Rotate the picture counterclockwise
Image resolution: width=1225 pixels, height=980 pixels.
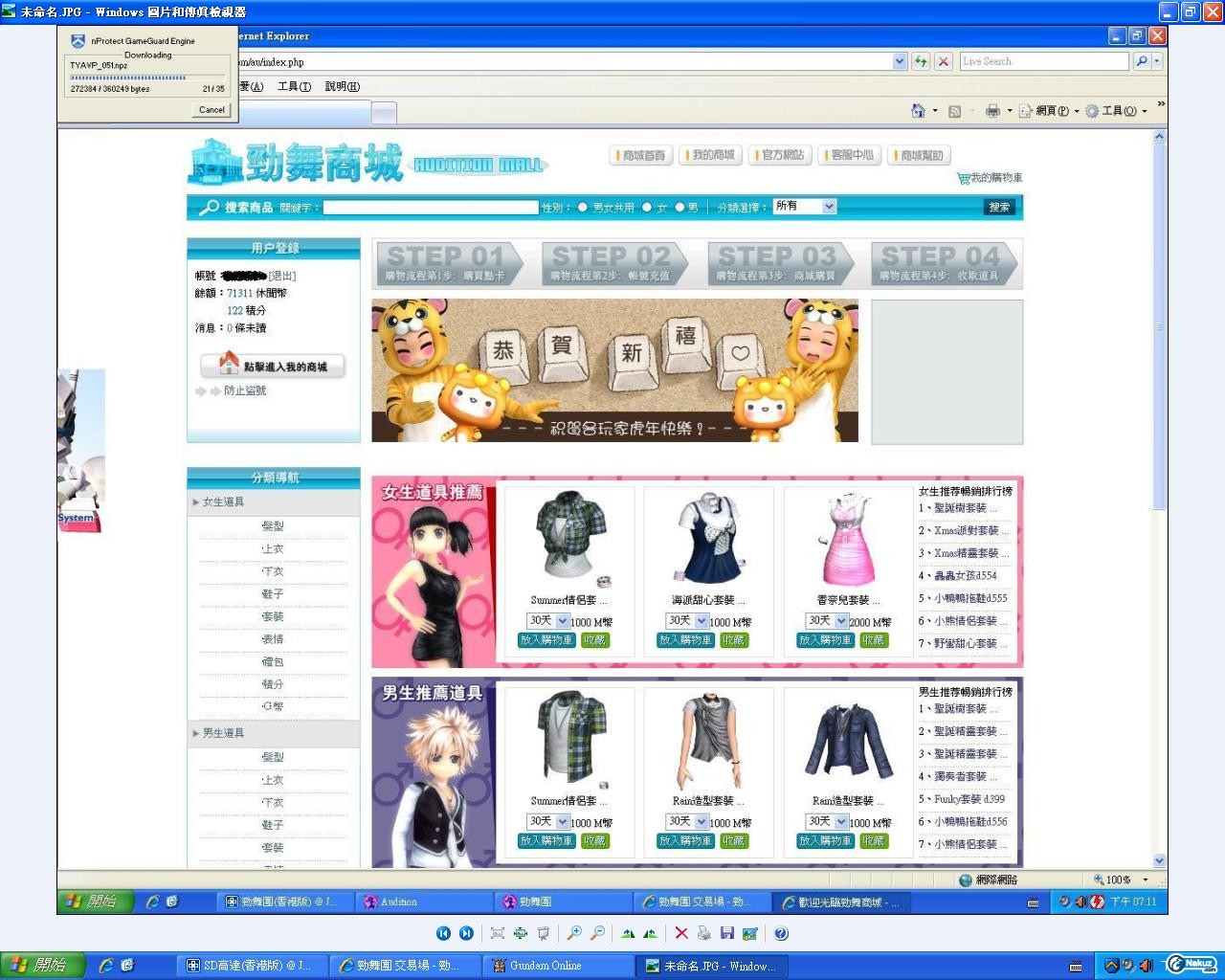coord(651,933)
